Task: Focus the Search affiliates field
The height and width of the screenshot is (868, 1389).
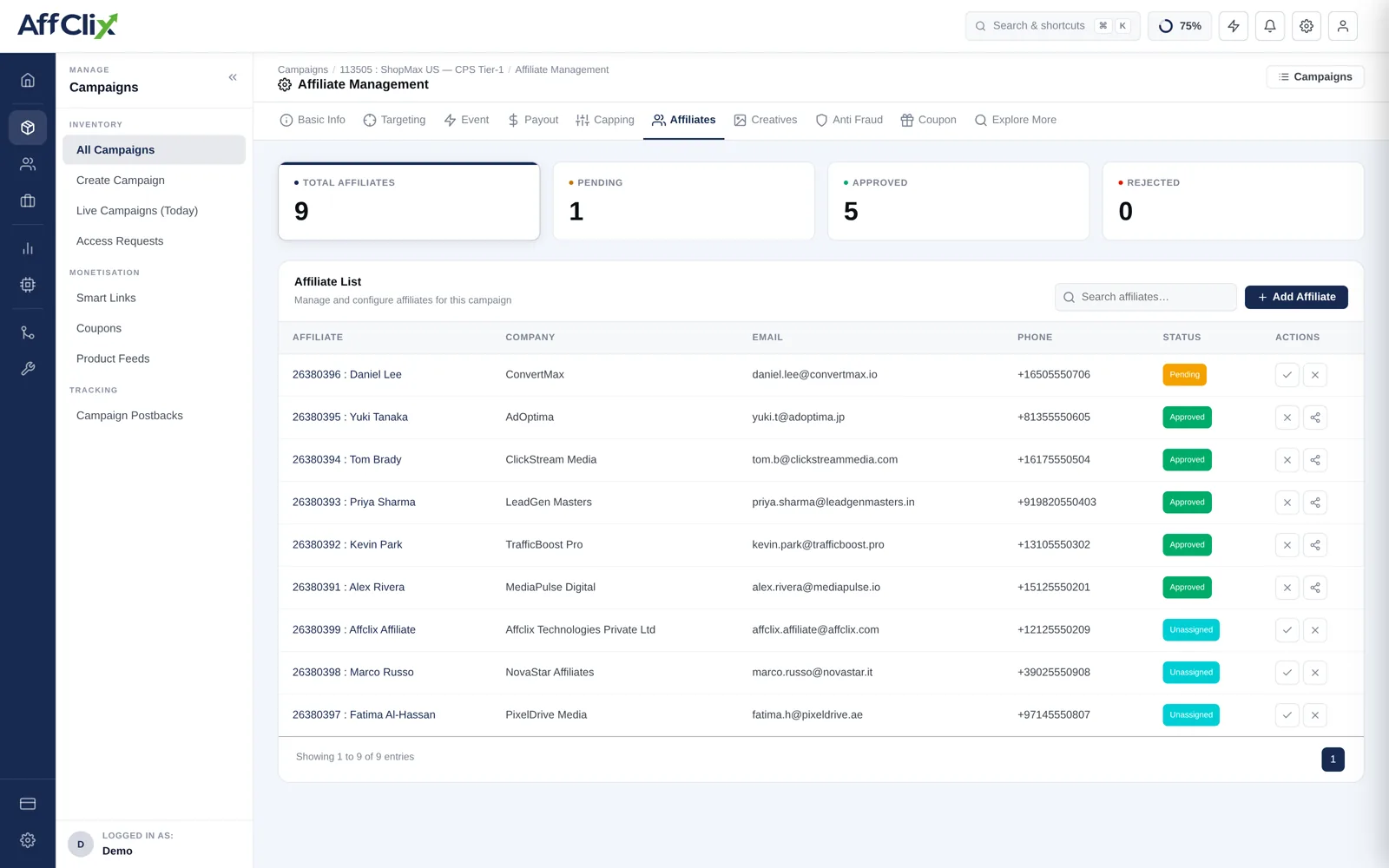Action: (x=1146, y=297)
